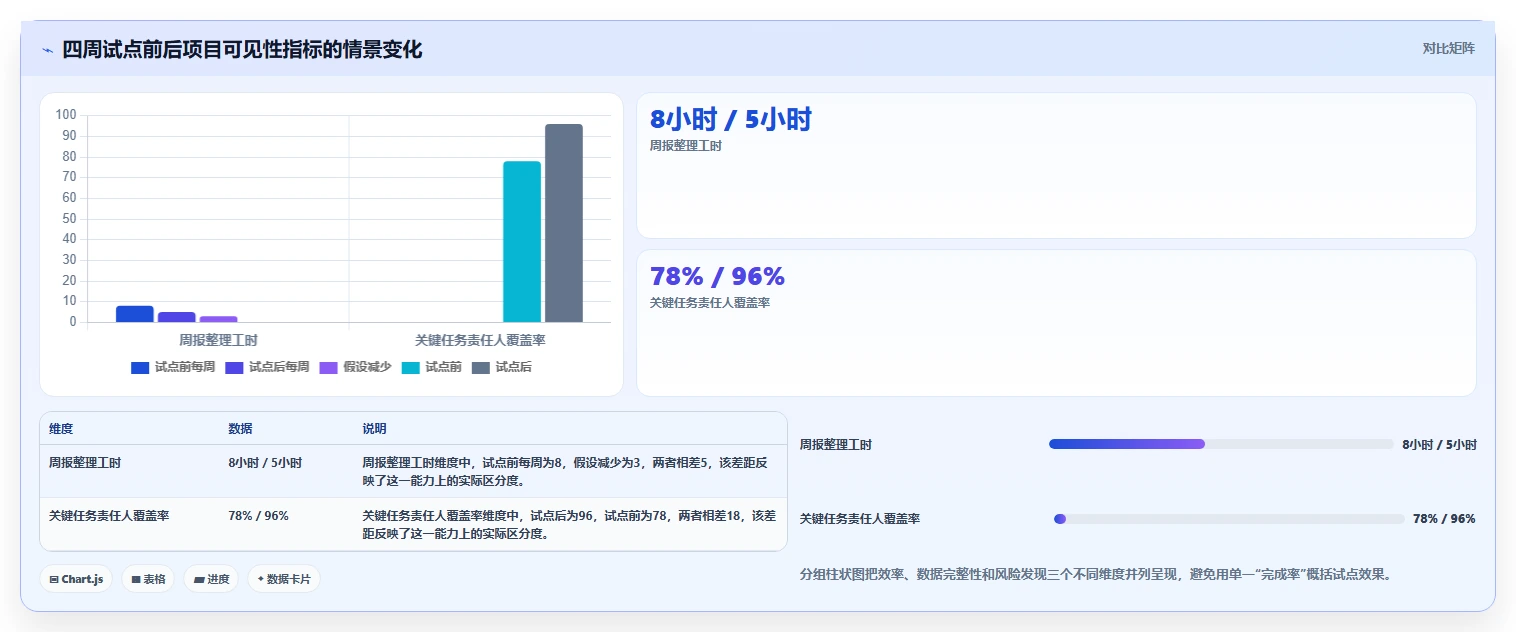Click the 8小时 / 5小时 data card value
Screen dimensions: 1516x632
(x=731, y=120)
